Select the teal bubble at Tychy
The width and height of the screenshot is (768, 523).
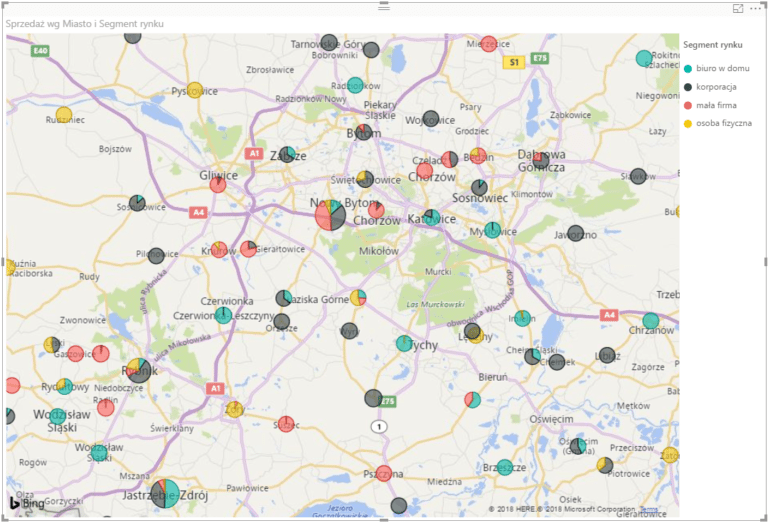[x=404, y=343]
